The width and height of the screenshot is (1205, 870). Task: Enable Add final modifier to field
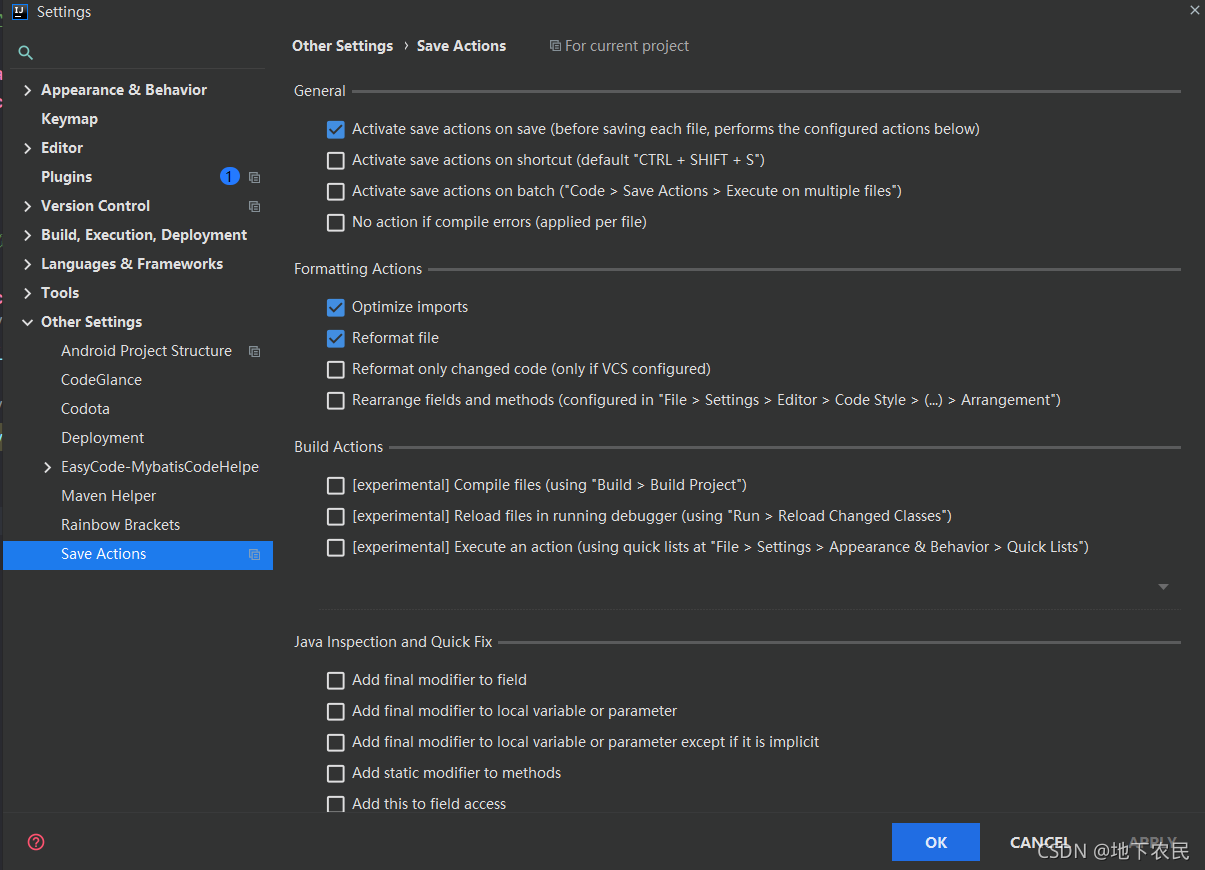click(x=336, y=681)
